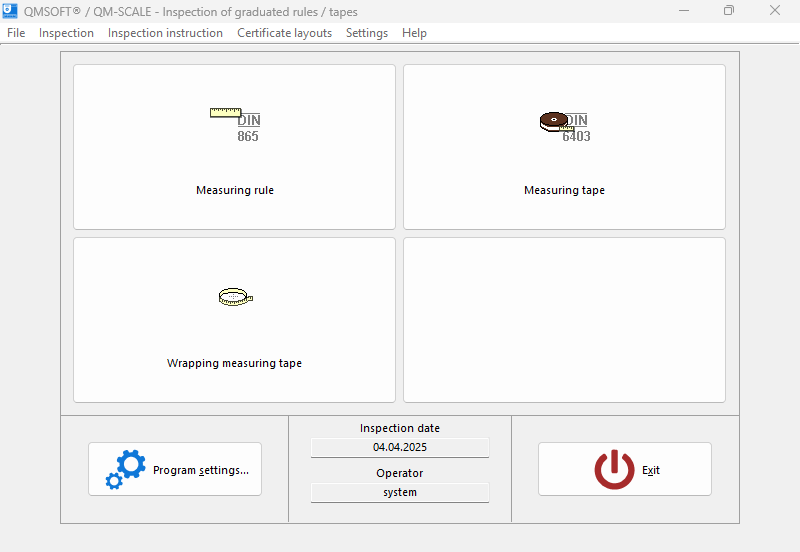Open the Help menu

(414, 33)
